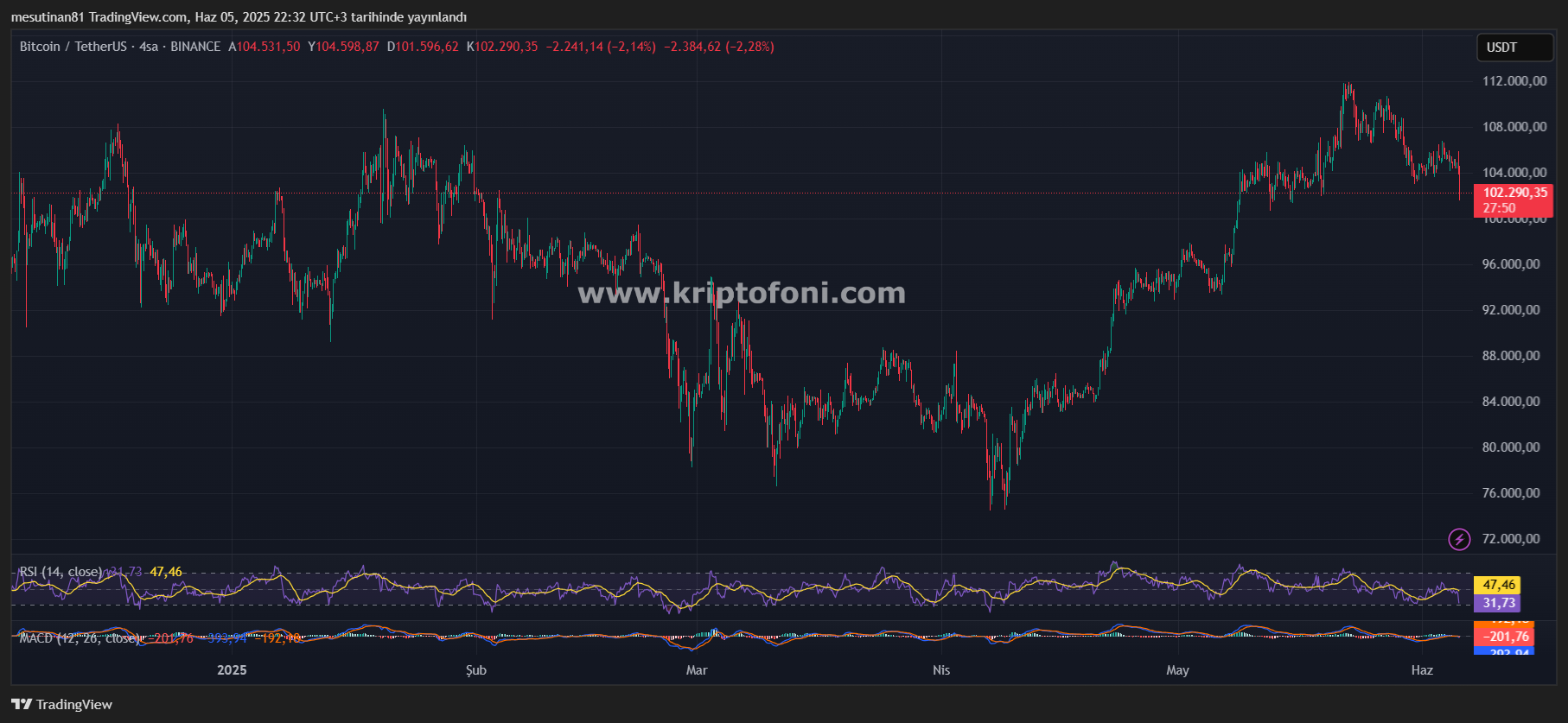Click the RSI (14, close) indicator legend
This screenshot has width=1568, height=723.
[x=61, y=572]
